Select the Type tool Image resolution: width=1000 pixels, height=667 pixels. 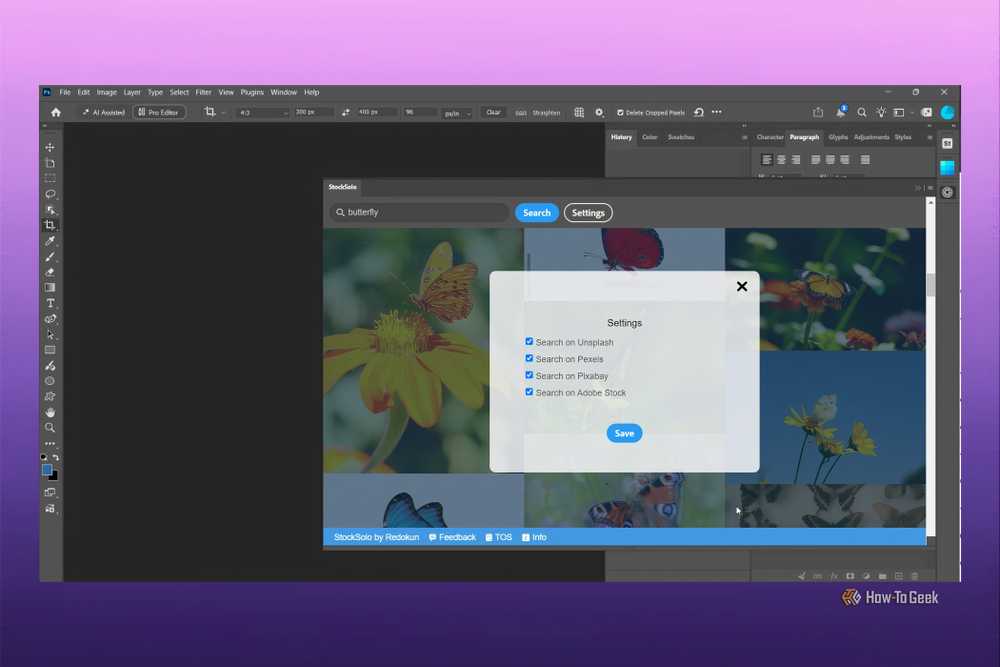50,304
